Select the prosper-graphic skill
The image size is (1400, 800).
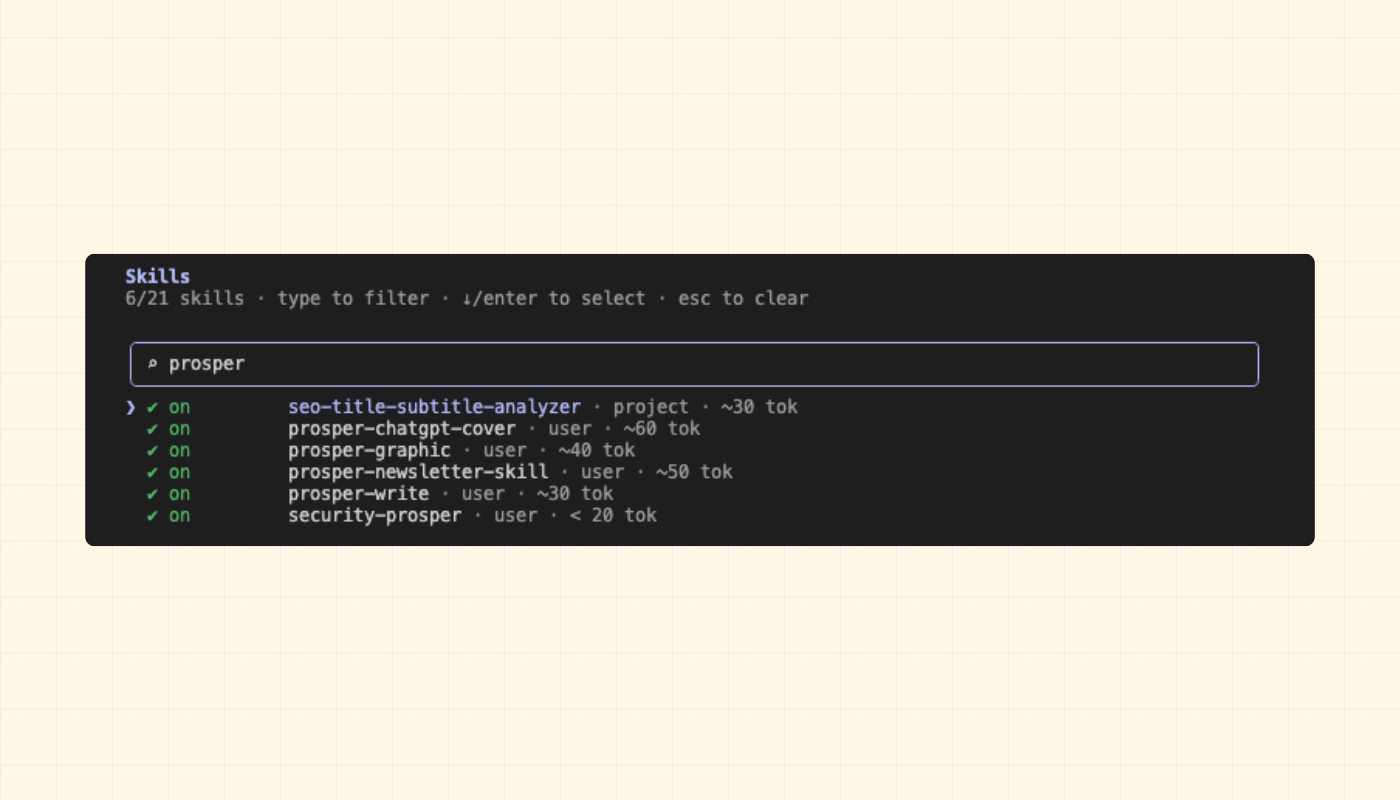369,451
